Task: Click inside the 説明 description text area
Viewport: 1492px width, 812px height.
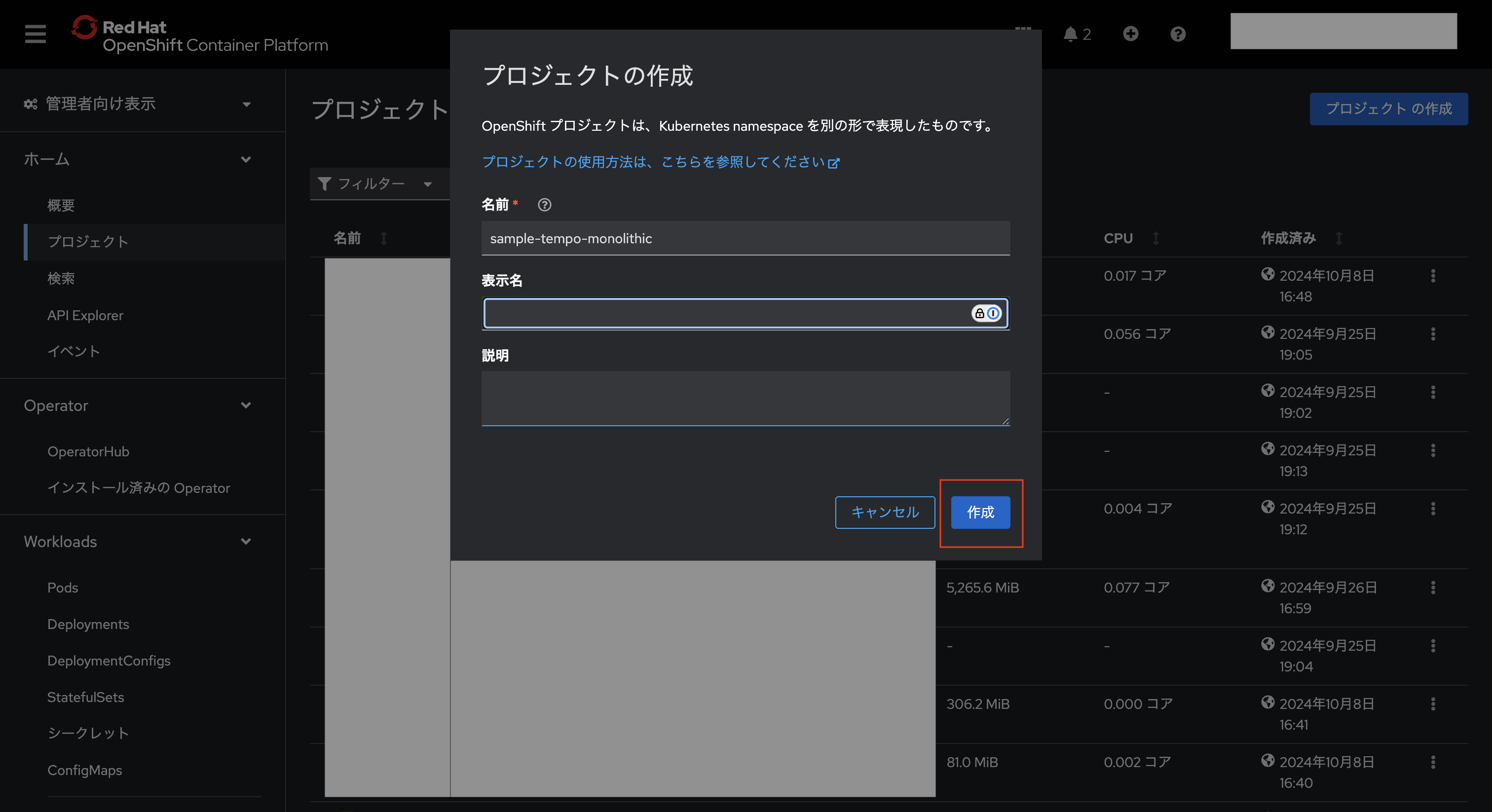Action: 746,399
